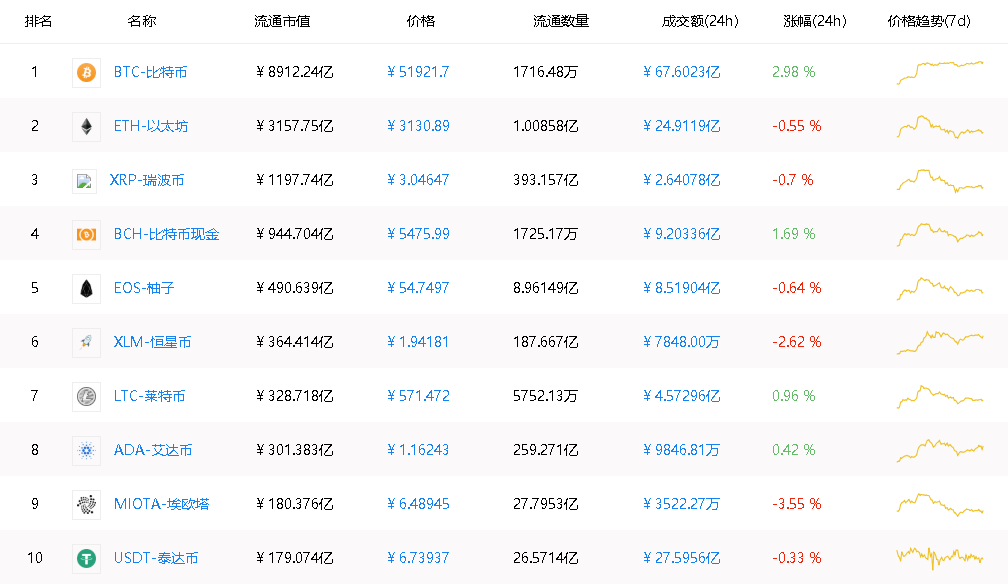Open ETH 7-day price trend chart
This screenshot has height=584, width=1008.
pos(940,126)
